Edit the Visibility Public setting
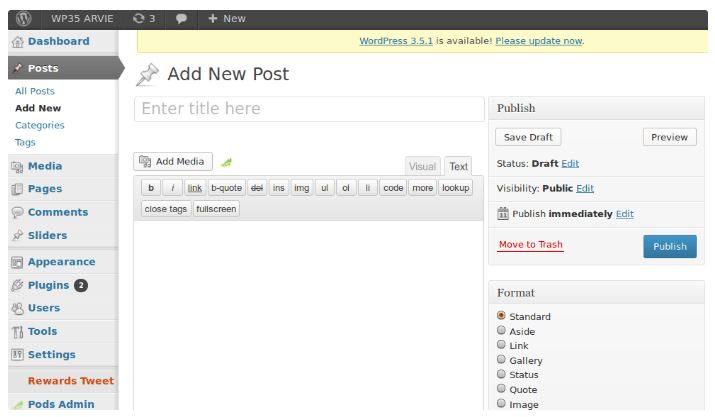715x417 pixels. pyautogui.click(x=585, y=188)
